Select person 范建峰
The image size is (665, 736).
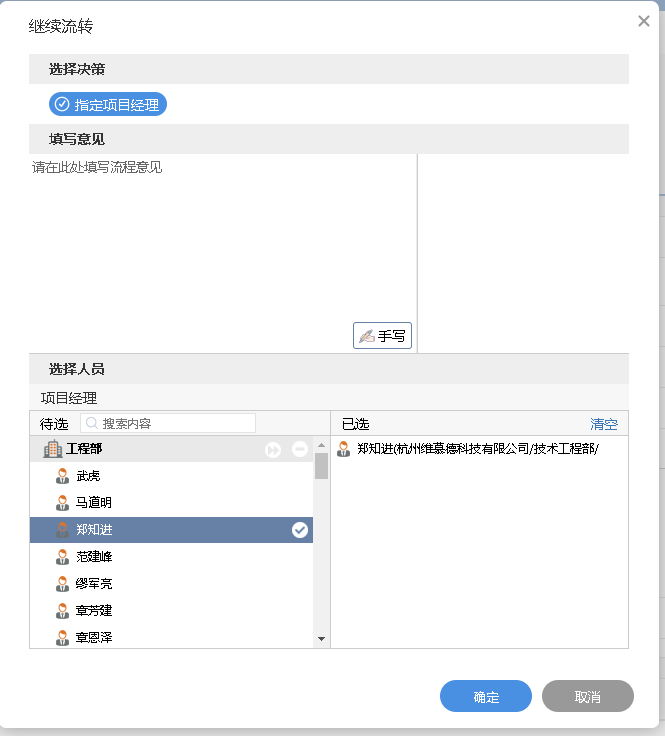pos(171,557)
